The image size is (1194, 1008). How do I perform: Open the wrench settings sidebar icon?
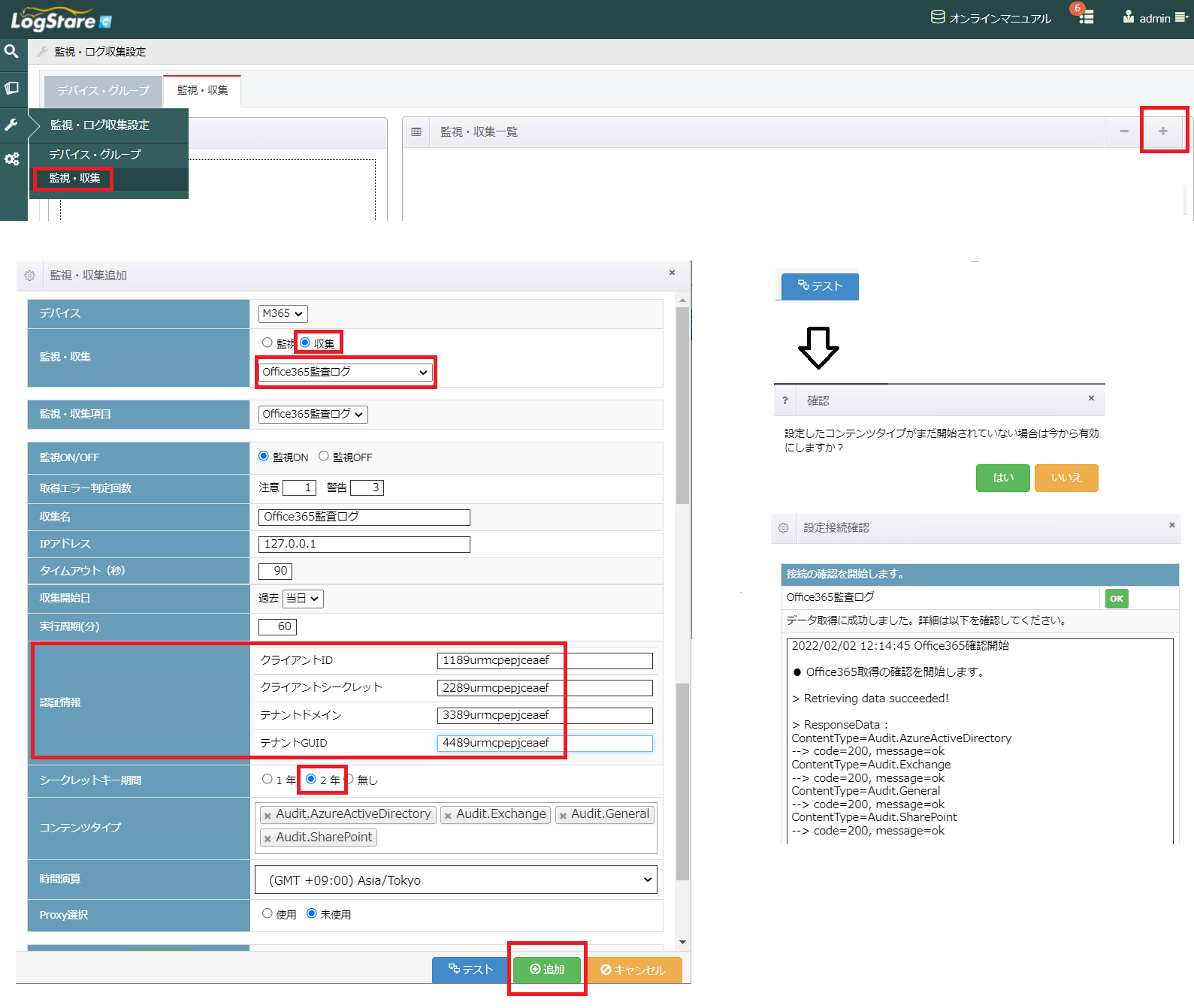pos(11,124)
